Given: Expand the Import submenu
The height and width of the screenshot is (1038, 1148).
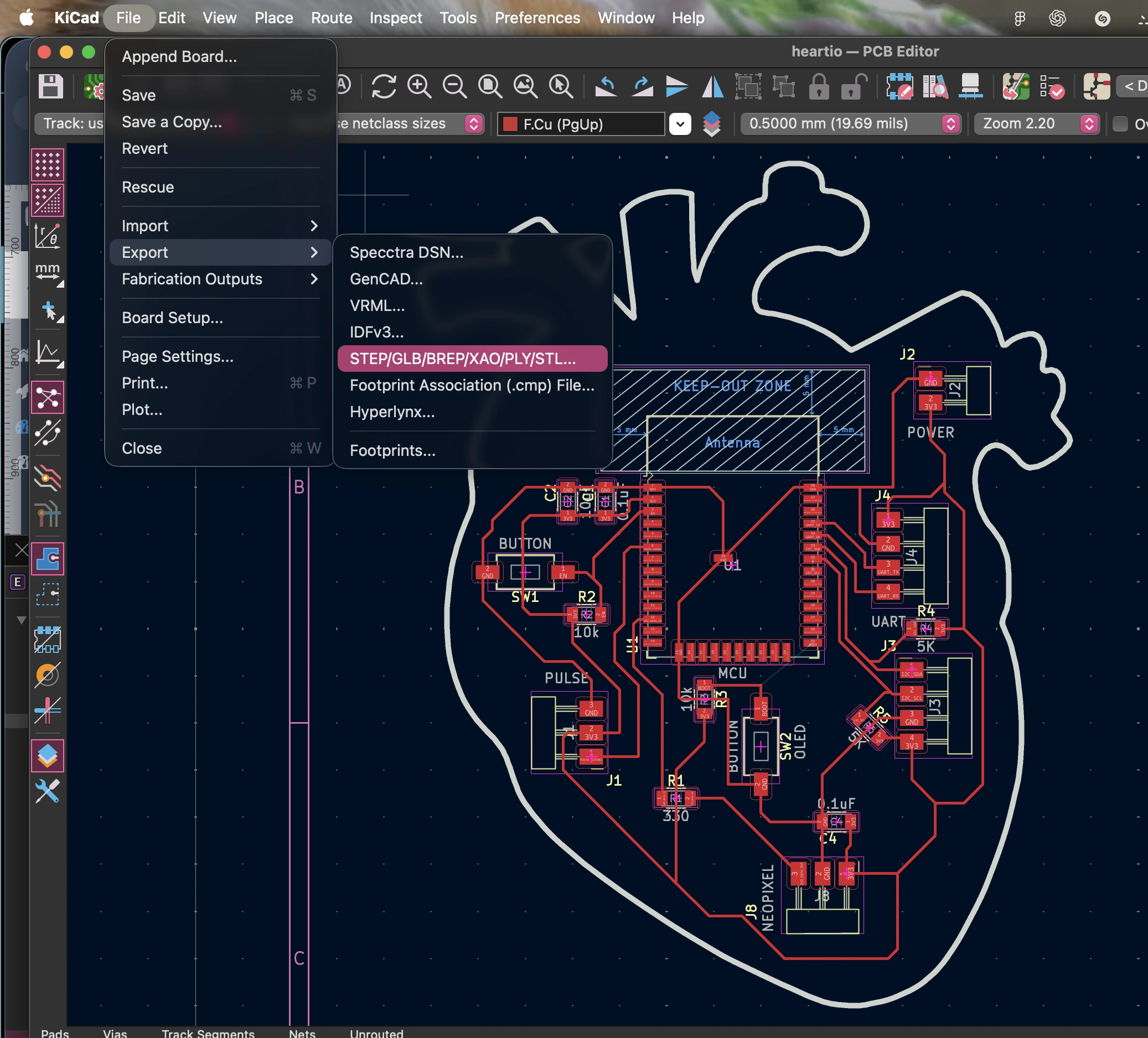Looking at the screenshot, I should [220, 226].
